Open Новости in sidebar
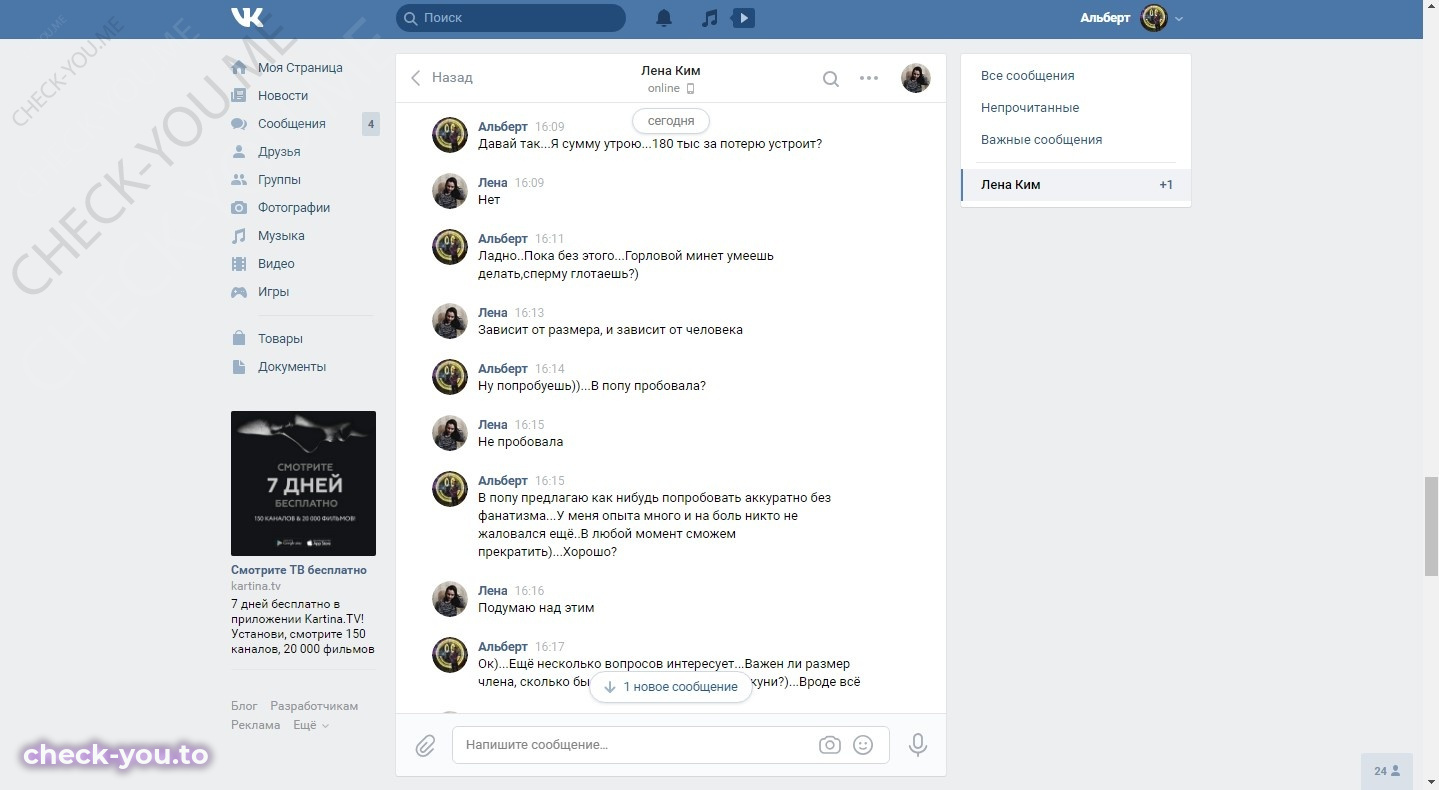1439x790 pixels. 283,96
